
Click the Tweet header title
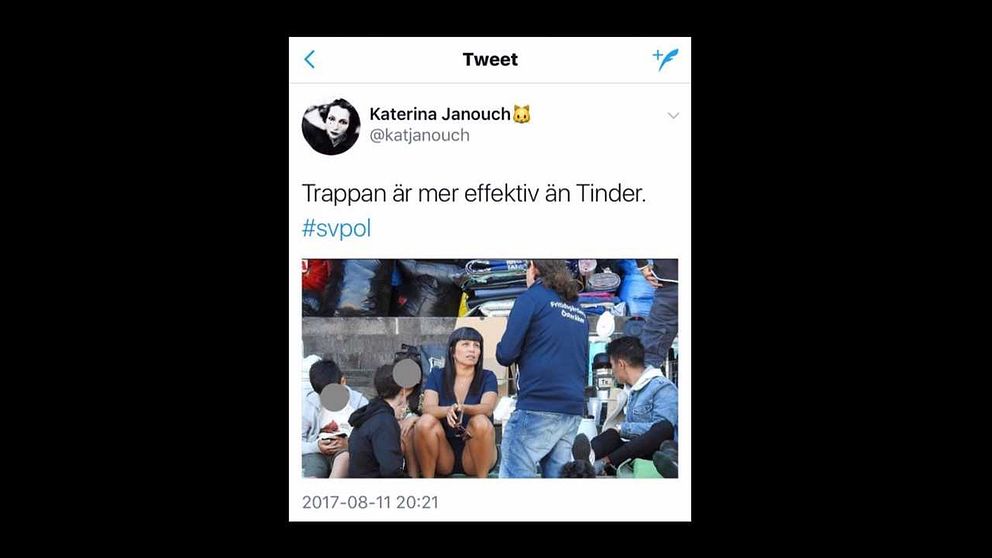click(x=490, y=59)
